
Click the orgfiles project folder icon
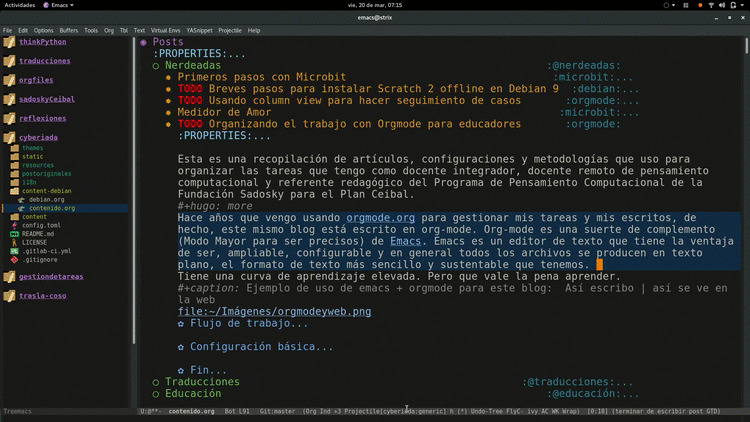tap(9, 80)
